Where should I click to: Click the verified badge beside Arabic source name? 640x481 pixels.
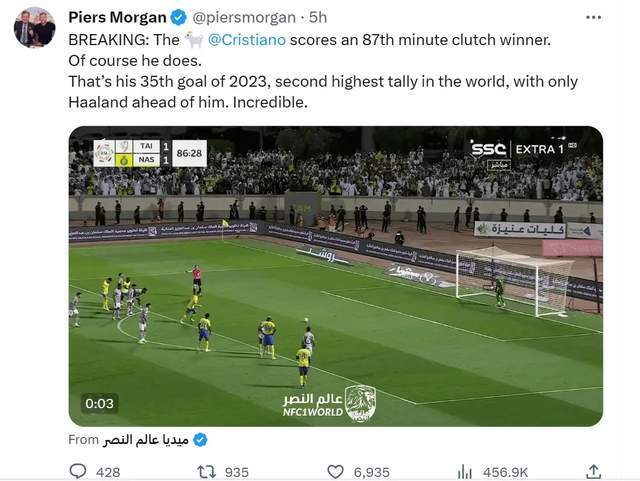200,440
